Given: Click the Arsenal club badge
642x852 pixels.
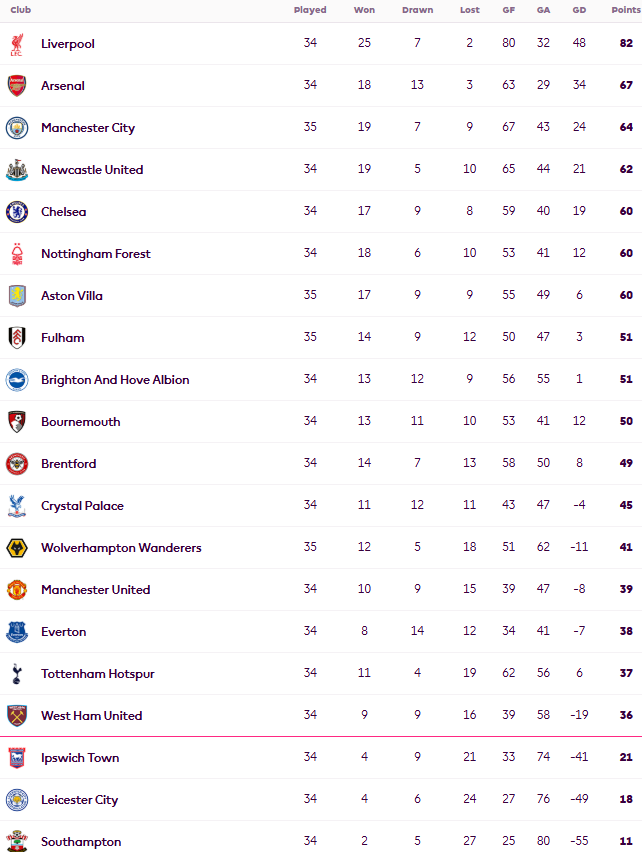Looking at the screenshot, I should [x=17, y=86].
